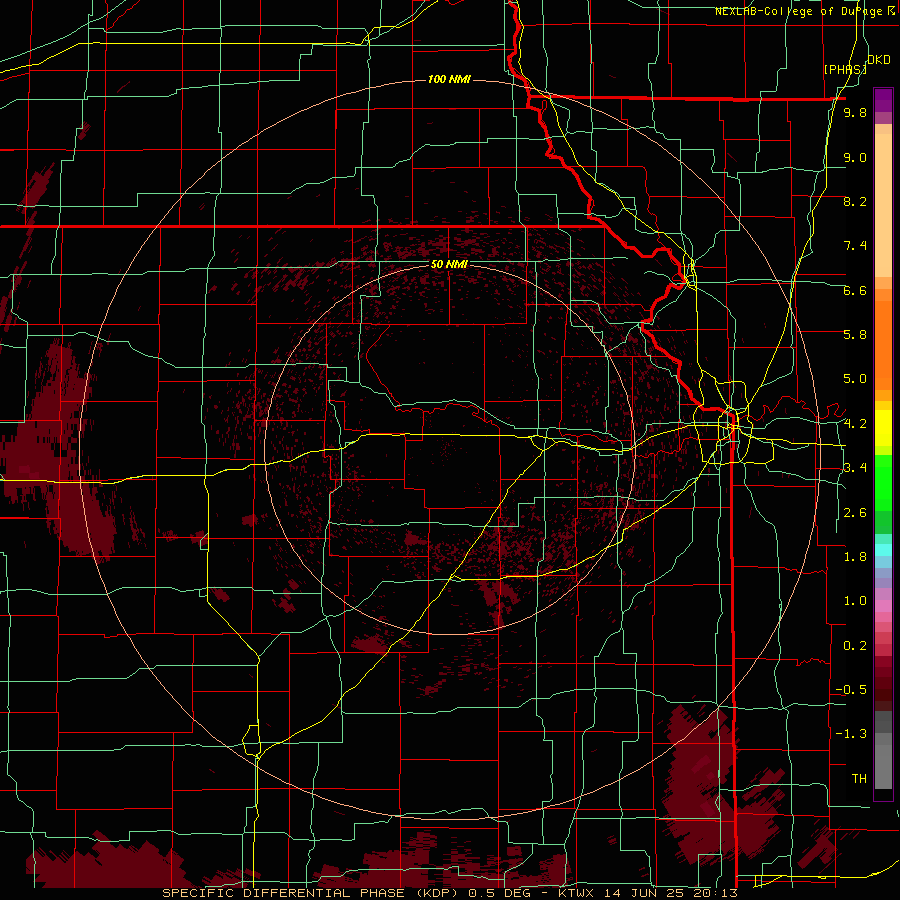This screenshot has width=900, height=900.
Task: Click the 0.2 scale value
Action: tap(855, 646)
